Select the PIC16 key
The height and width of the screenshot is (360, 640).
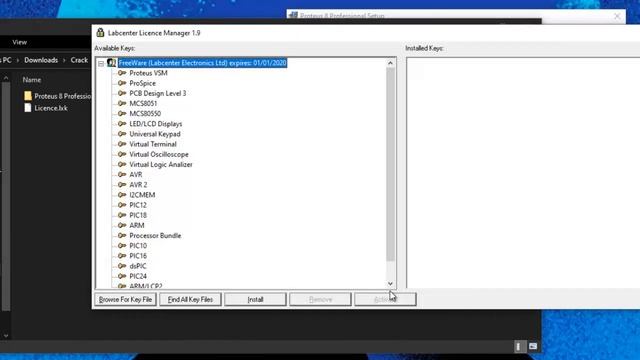tap(138, 256)
